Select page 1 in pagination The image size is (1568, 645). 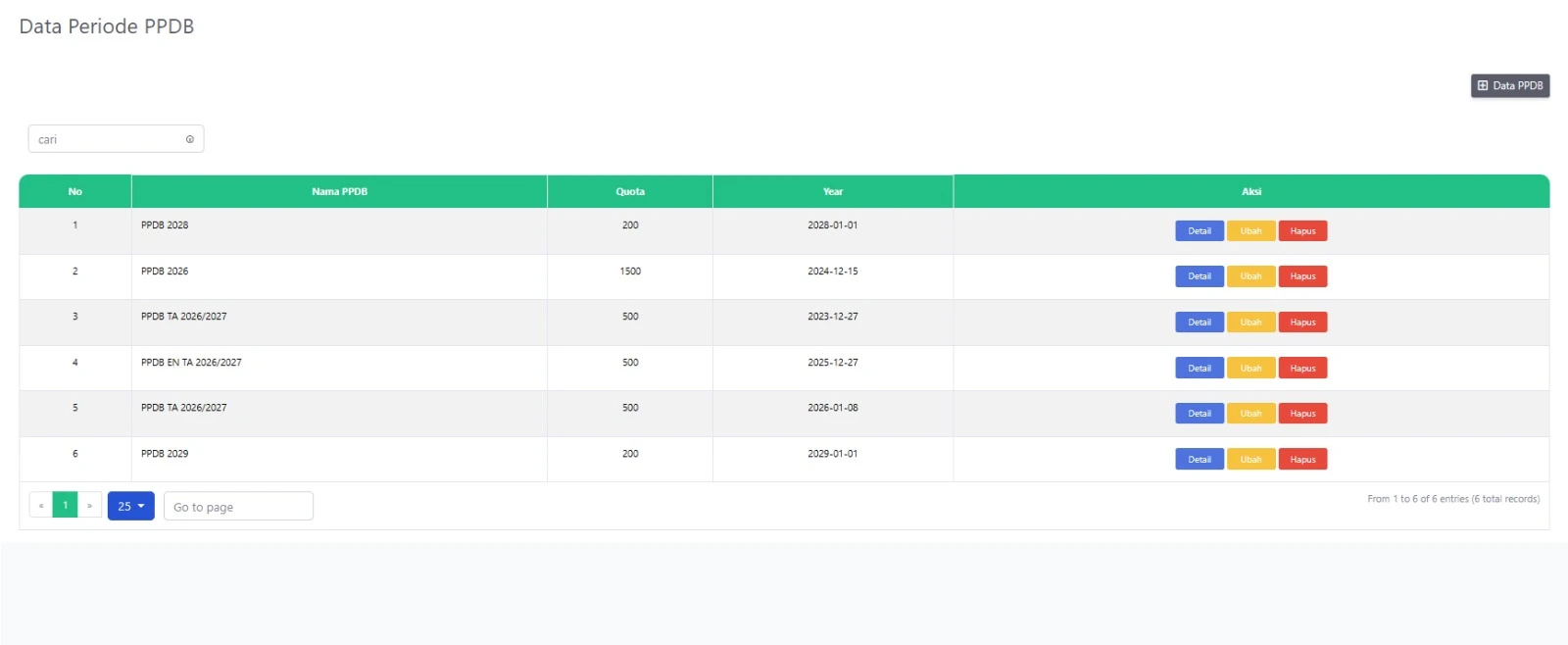(65, 506)
